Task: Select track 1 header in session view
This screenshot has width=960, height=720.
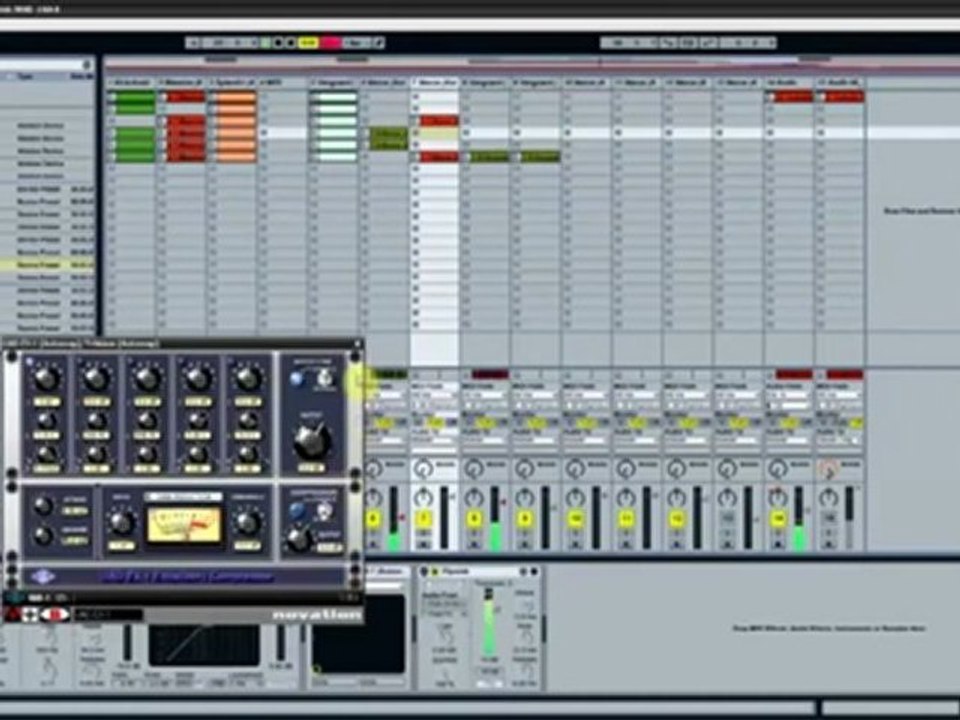Action: (x=130, y=82)
